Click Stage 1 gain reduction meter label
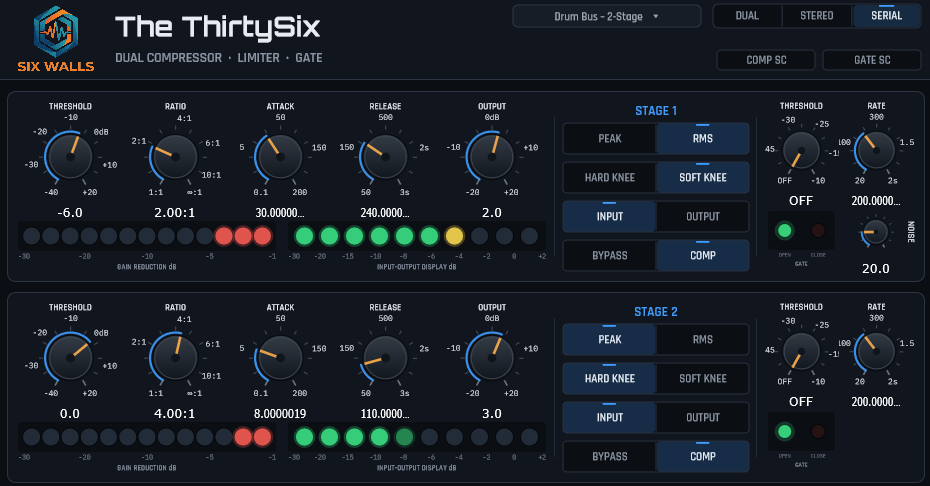The height and width of the screenshot is (486, 930). point(146,267)
